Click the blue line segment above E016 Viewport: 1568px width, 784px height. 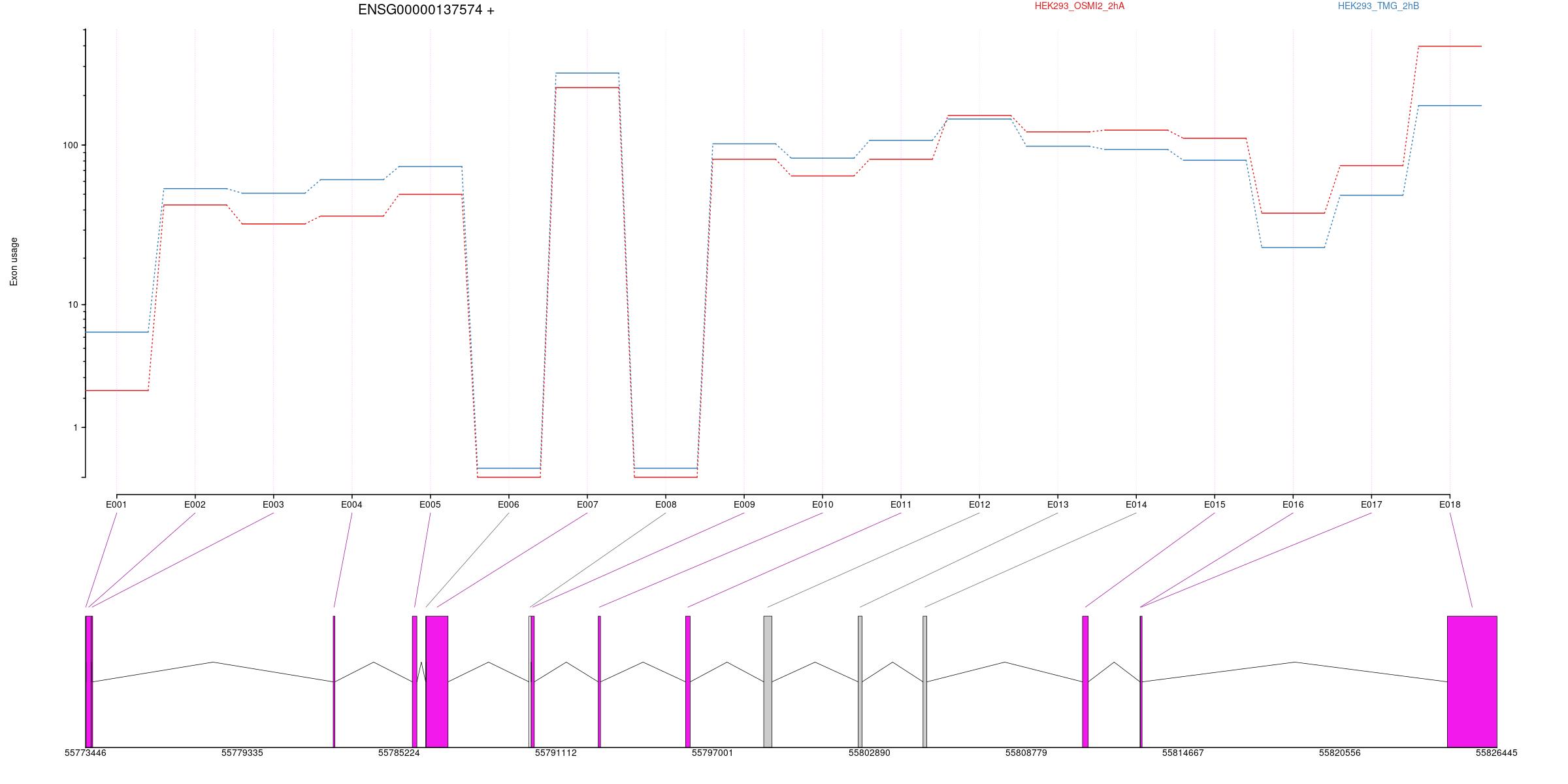(1293, 248)
